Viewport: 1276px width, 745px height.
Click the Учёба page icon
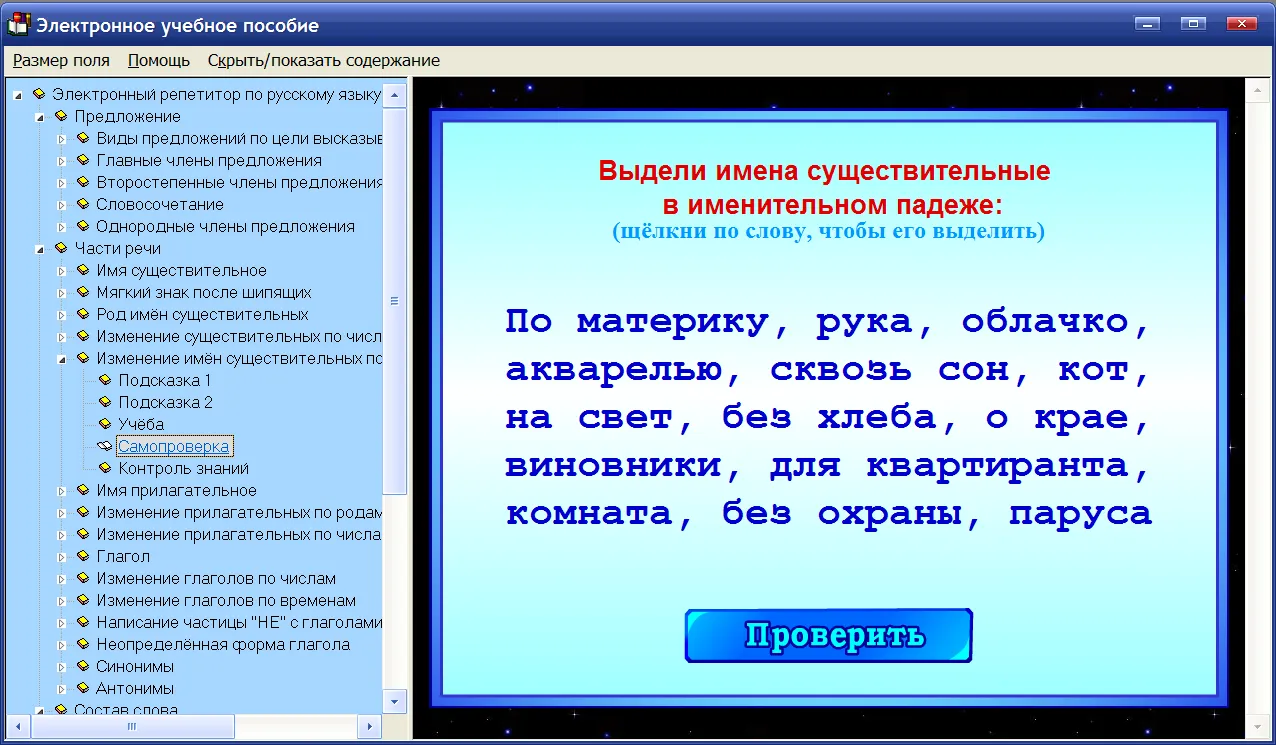pos(105,424)
